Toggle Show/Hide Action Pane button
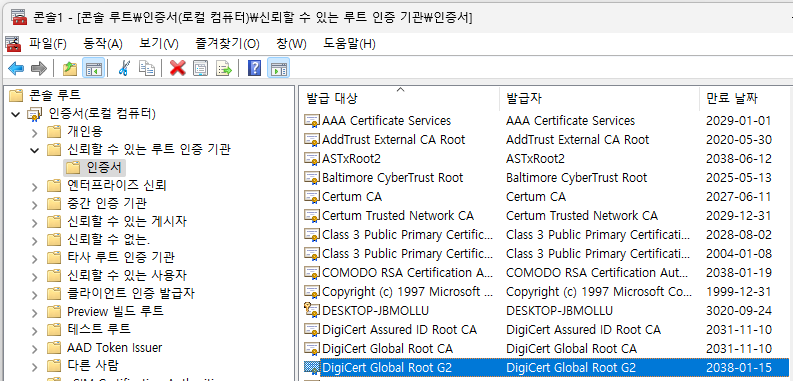The image size is (793, 381). 279,68
